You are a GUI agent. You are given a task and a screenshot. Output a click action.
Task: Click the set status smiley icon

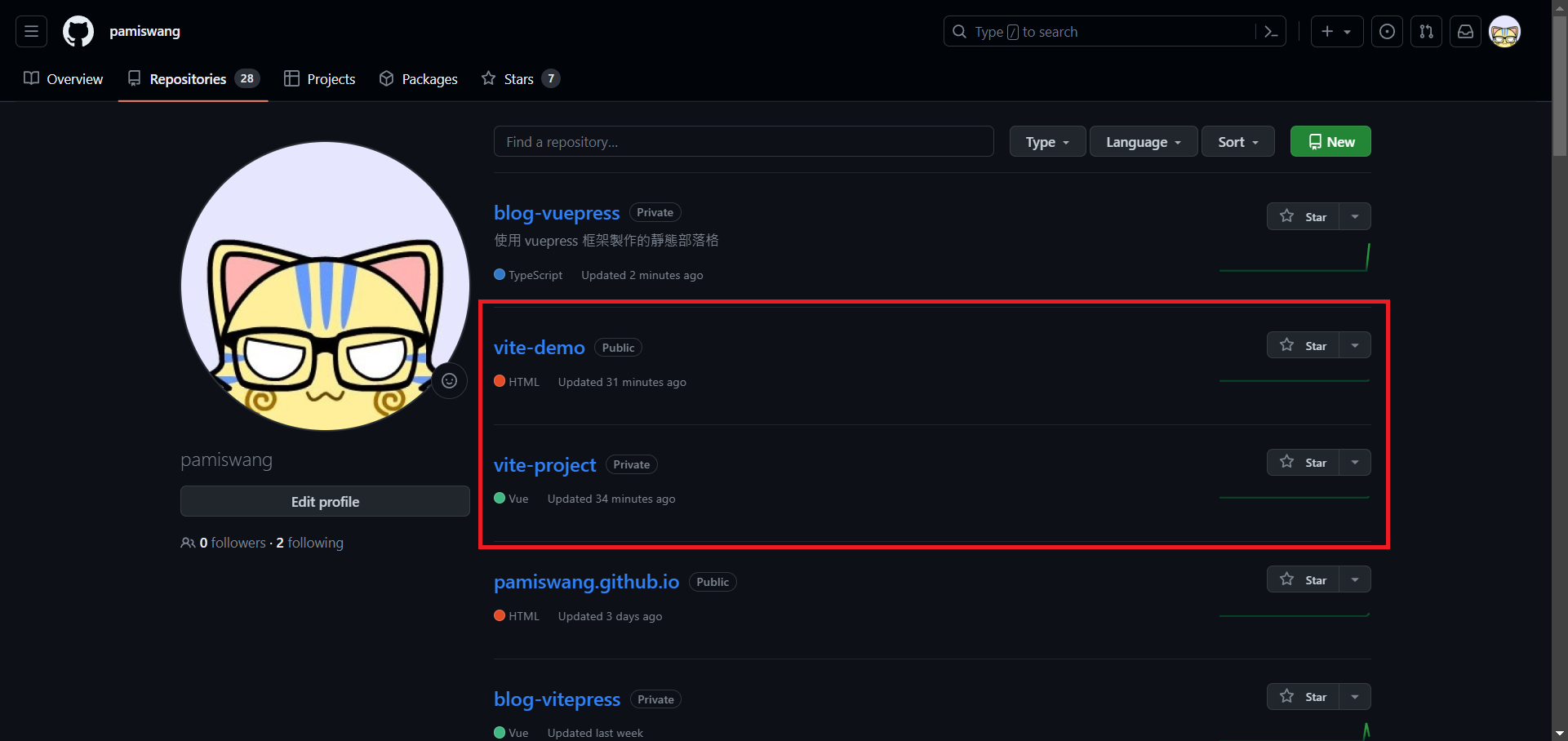pyautogui.click(x=449, y=380)
